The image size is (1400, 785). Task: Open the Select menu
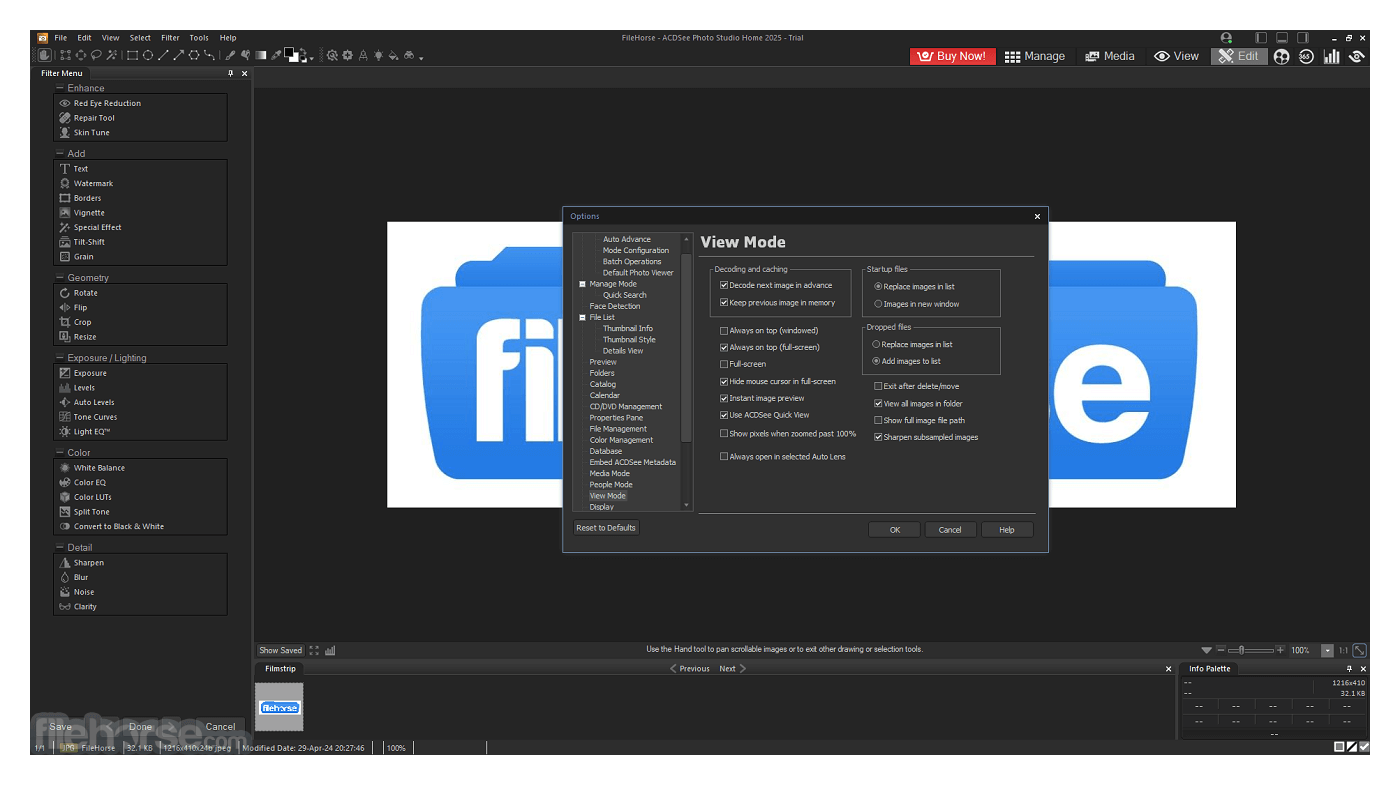coord(140,38)
